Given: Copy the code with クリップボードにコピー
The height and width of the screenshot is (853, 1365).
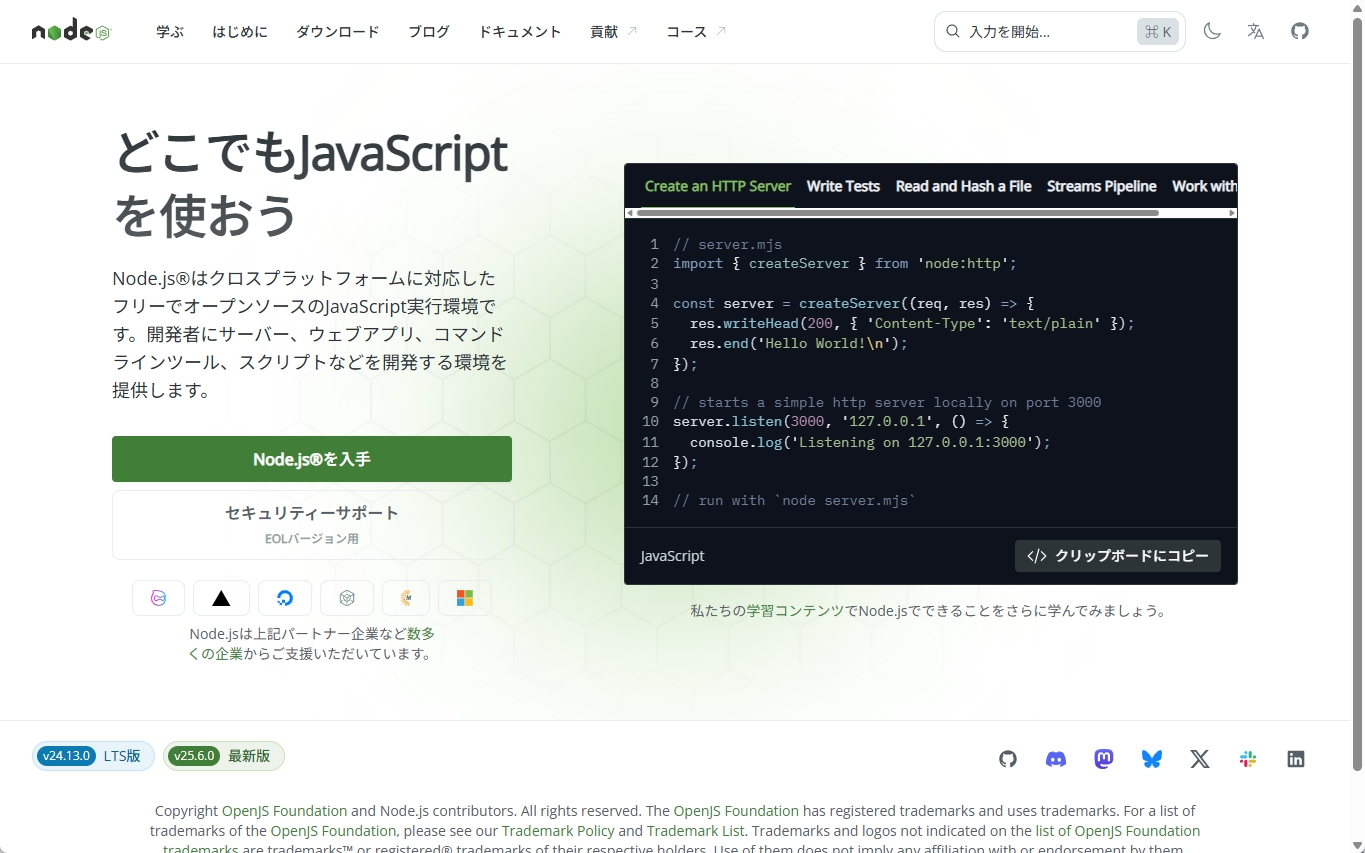Looking at the screenshot, I should [x=1117, y=555].
